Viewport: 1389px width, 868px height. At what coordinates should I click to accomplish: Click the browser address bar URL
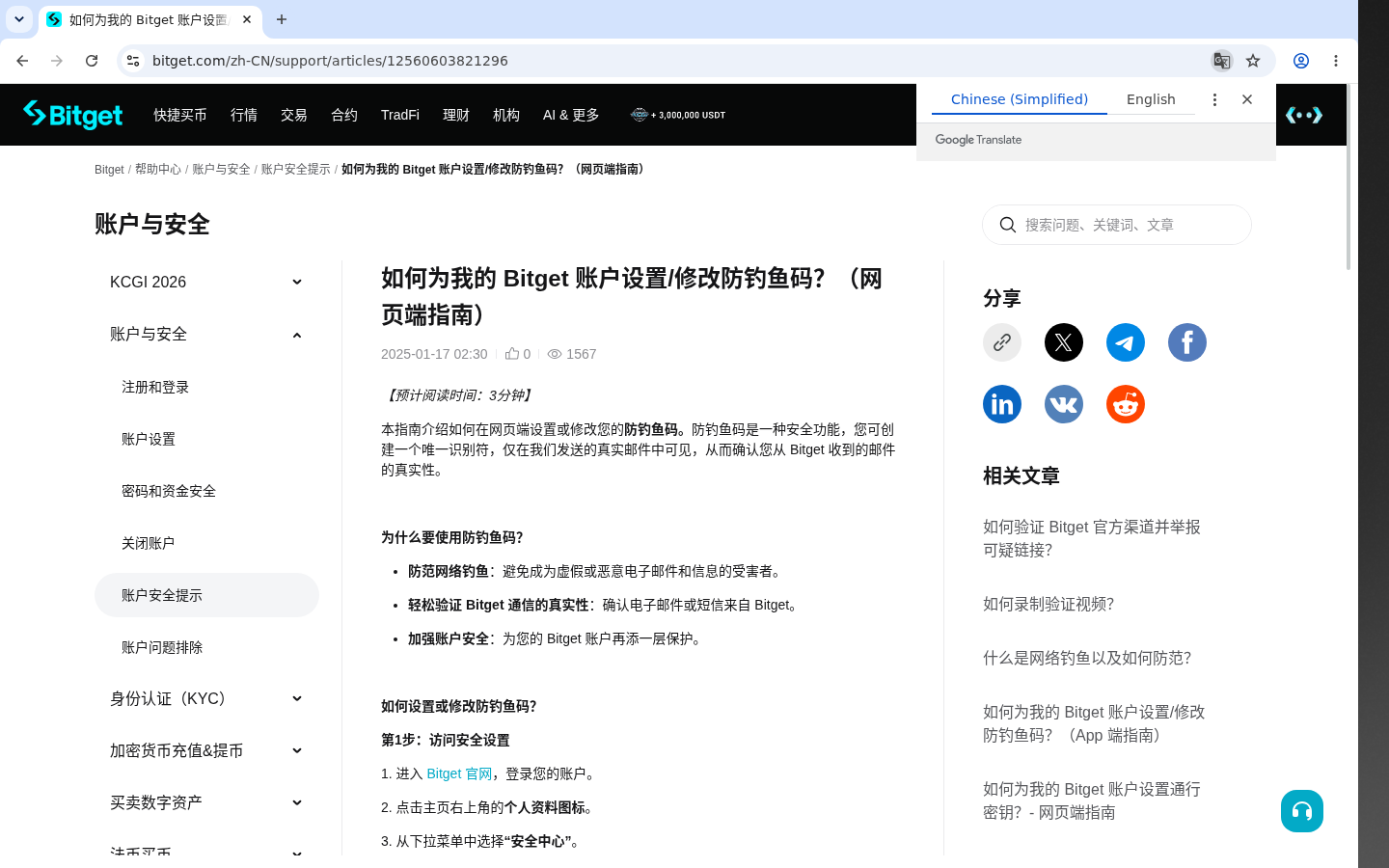pyautogui.click(x=330, y=61)
